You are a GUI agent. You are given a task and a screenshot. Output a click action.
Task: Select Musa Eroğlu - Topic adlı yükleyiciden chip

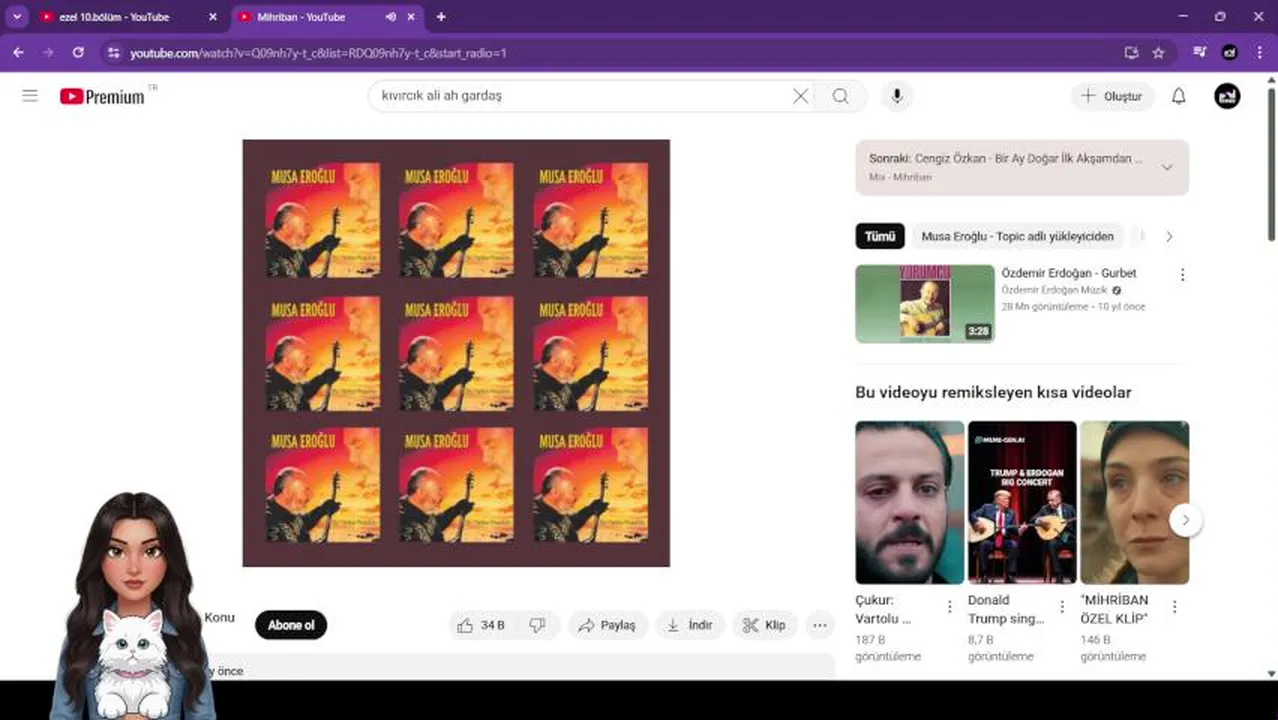pyautogui.click(x=1017, y=237)
